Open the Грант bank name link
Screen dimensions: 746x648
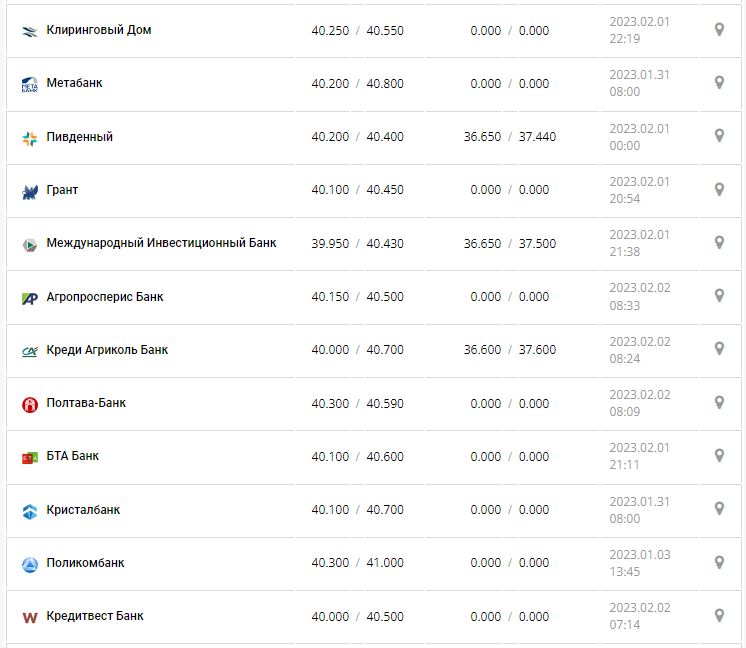pos(62,190)
